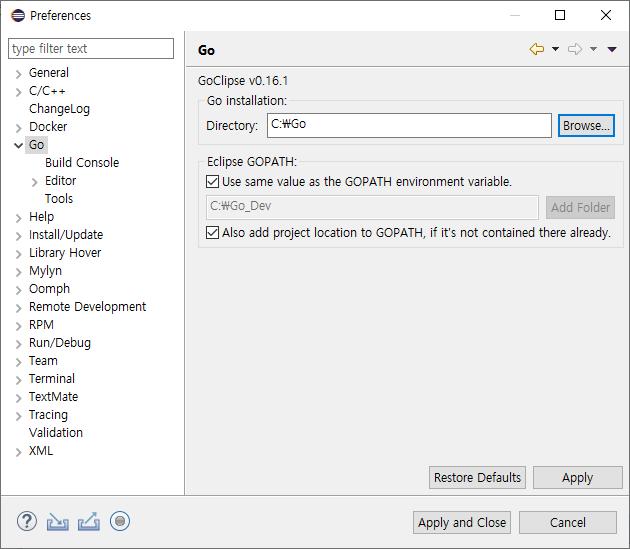Screen dimensions: 630x549
Task: Maximize the Preferences window
Action: (x=560, y=15)
